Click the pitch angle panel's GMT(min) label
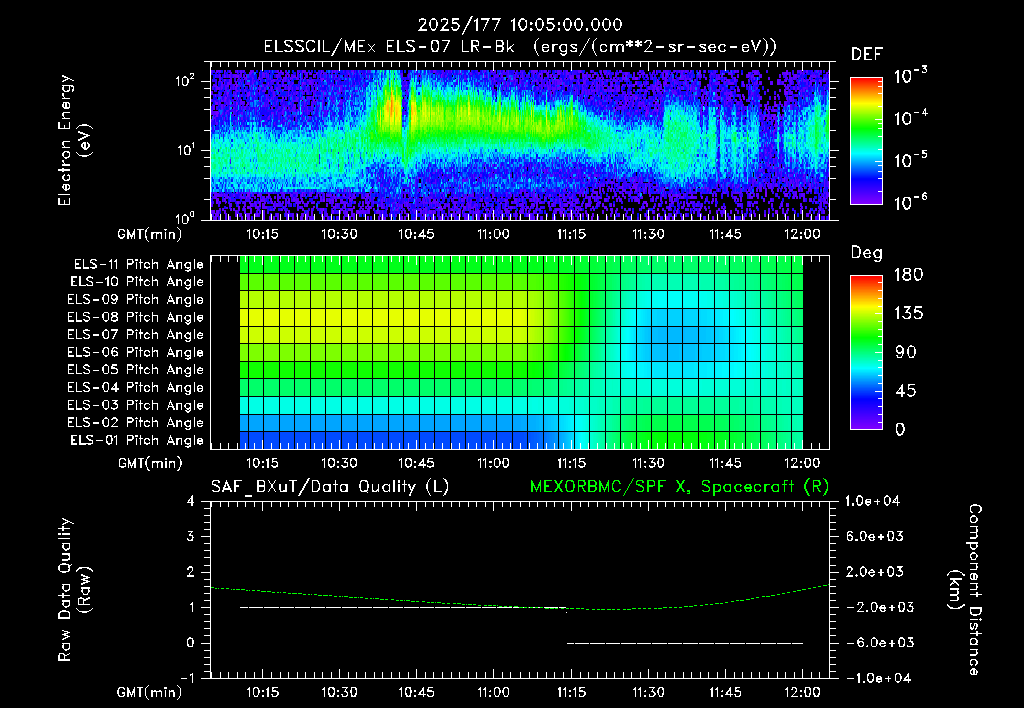The image size is (1024, 708). click(x=149, y=464)
